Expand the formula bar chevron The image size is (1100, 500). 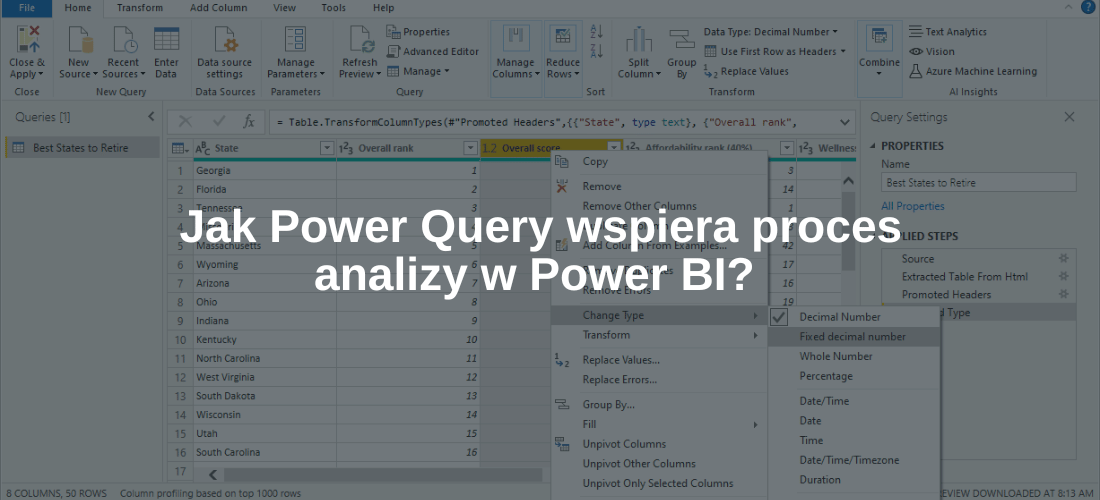pos(844,121)
